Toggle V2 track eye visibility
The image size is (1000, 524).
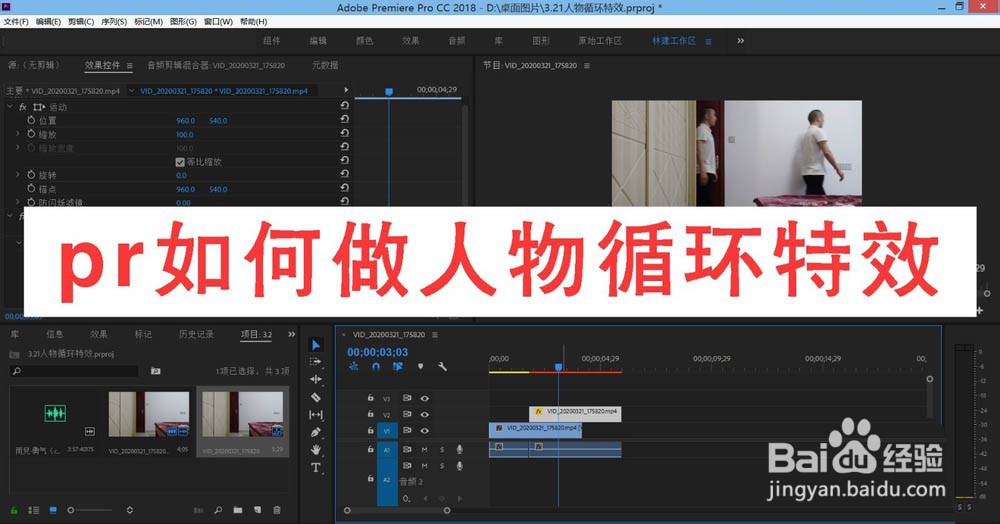pyautogui.click(x=425, y=414)
